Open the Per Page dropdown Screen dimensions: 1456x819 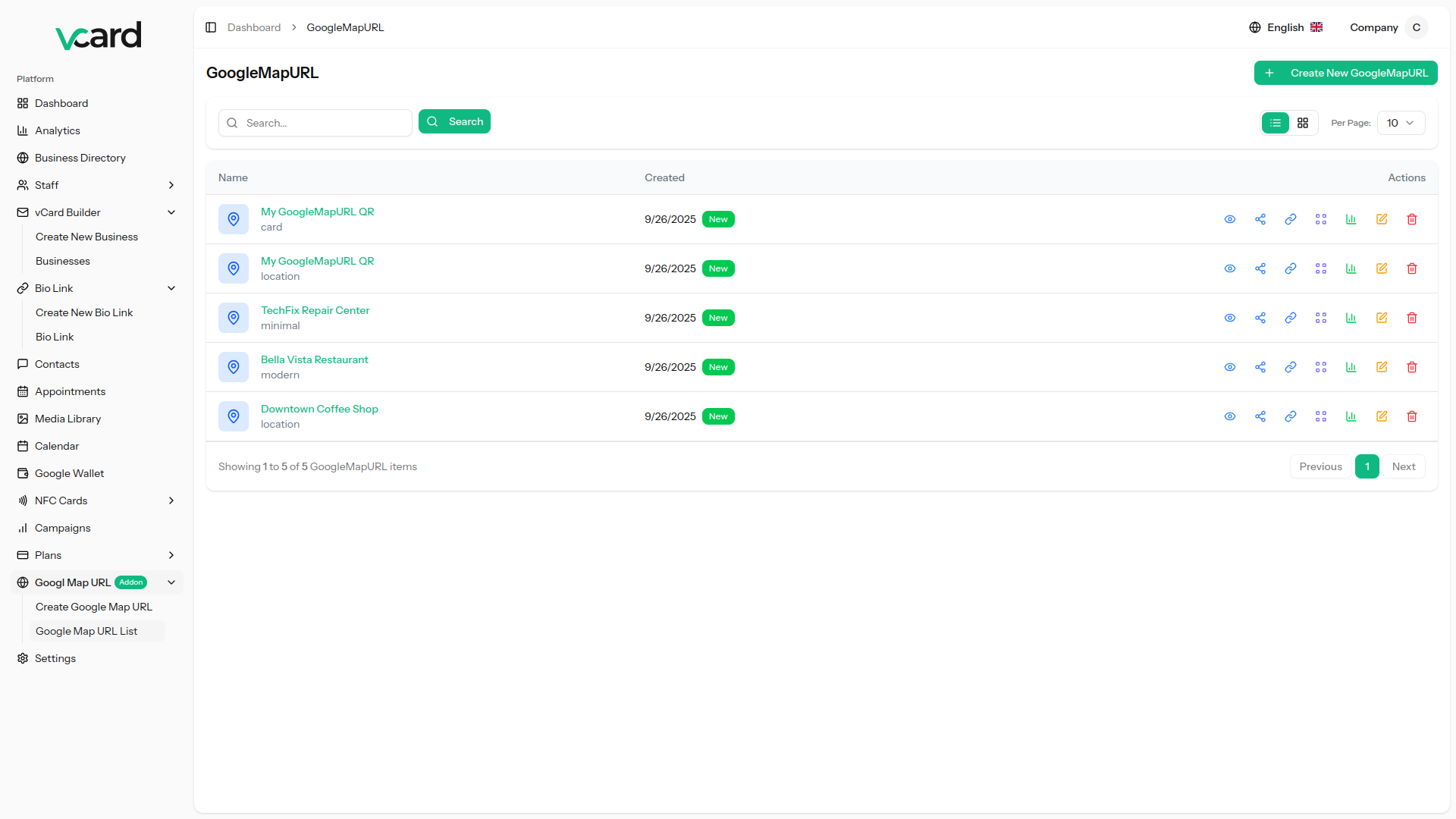click(1400, 123)
